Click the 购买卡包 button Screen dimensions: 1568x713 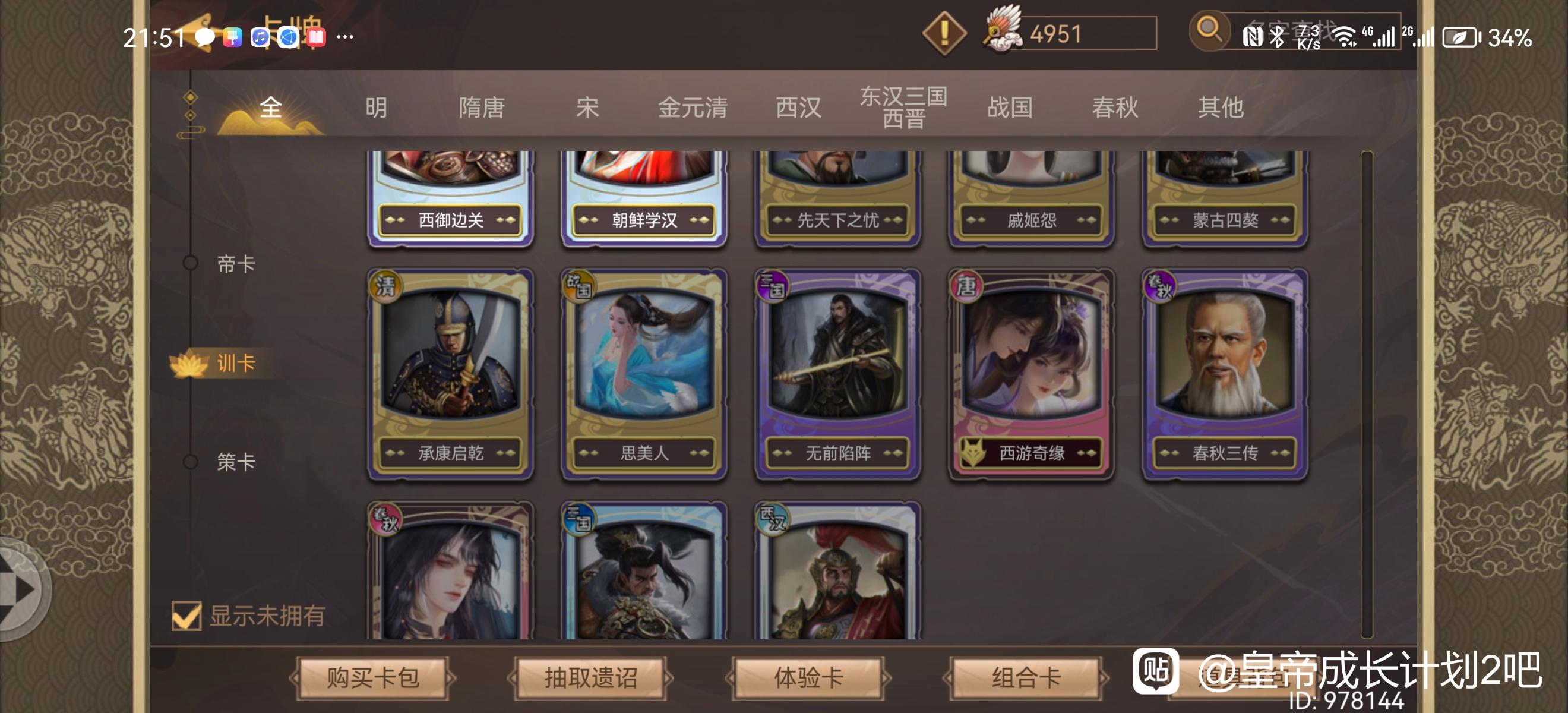pos(372,678)
